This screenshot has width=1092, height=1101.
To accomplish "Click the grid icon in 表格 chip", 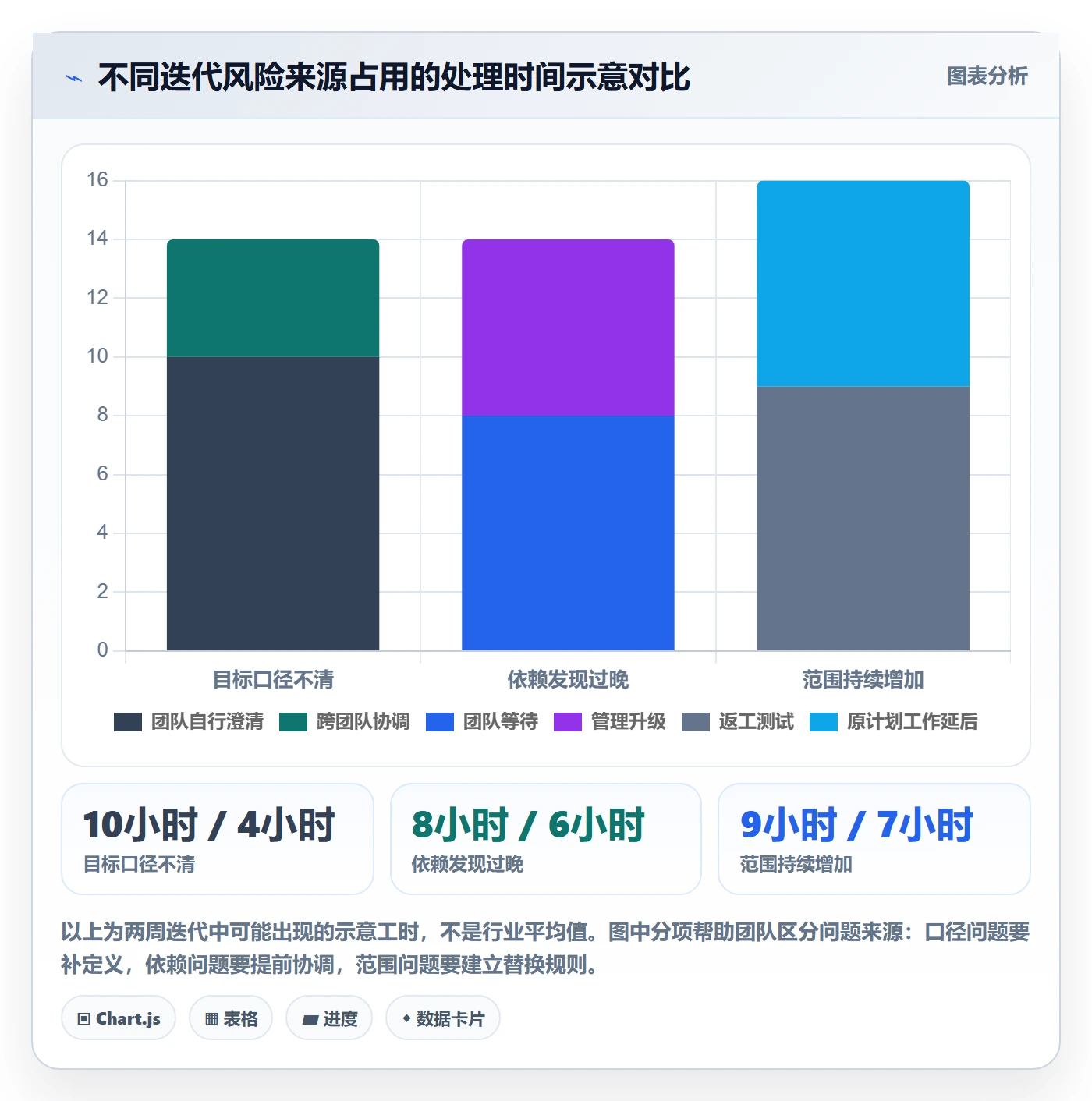I will (x=211, y=1019).
